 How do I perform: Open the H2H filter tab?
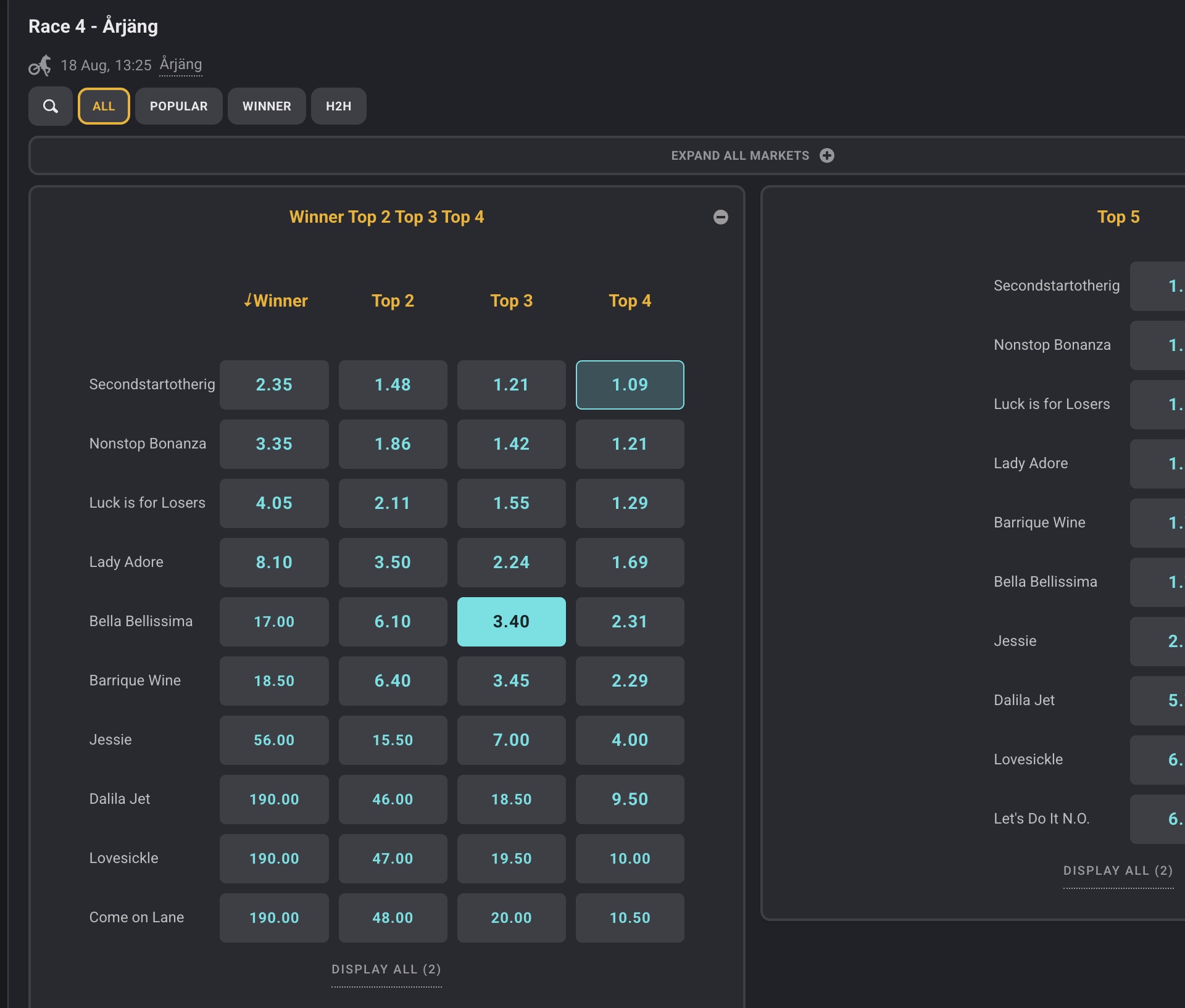(x=339, y=106)
